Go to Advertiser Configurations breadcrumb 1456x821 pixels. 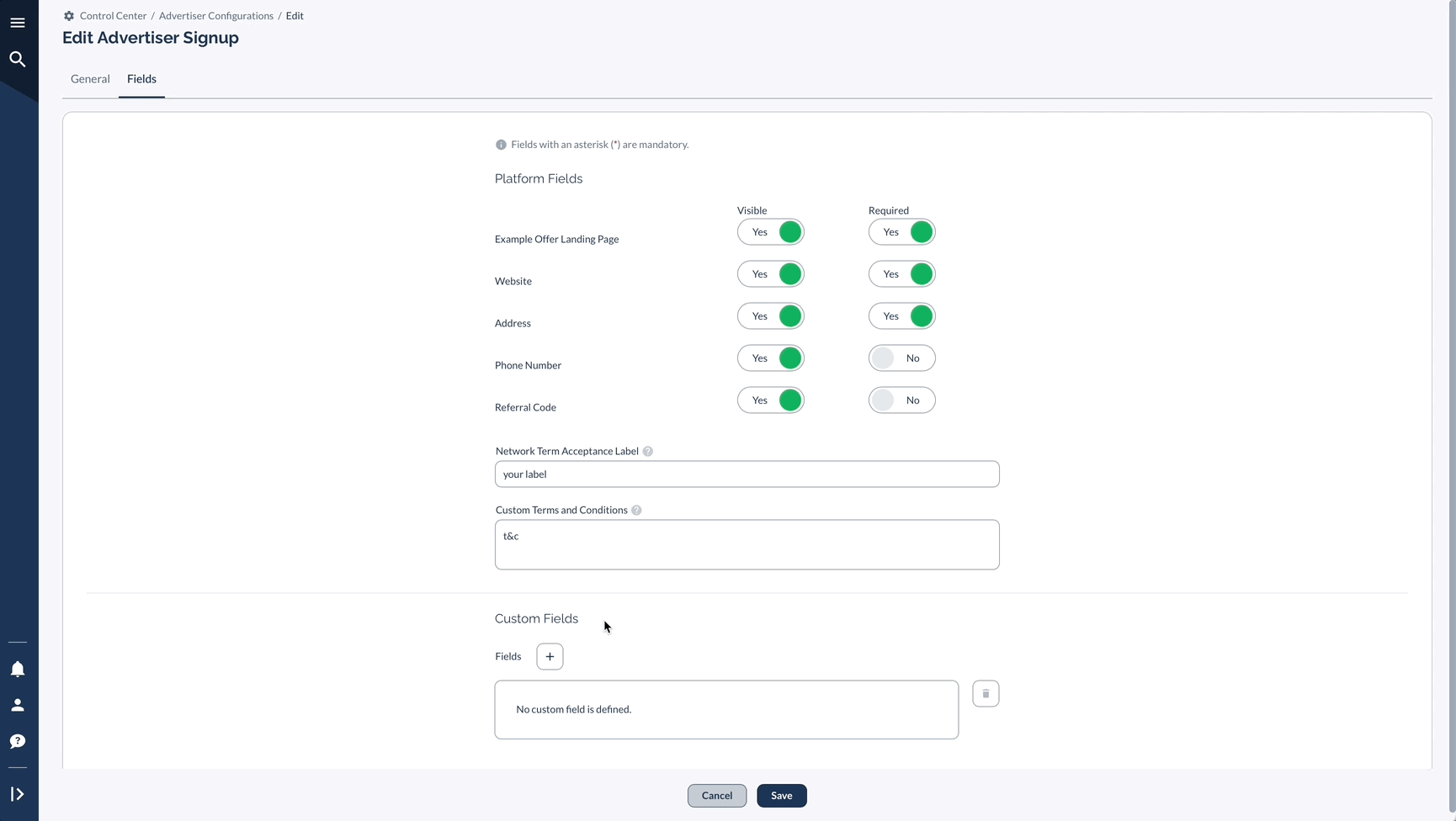216,16
